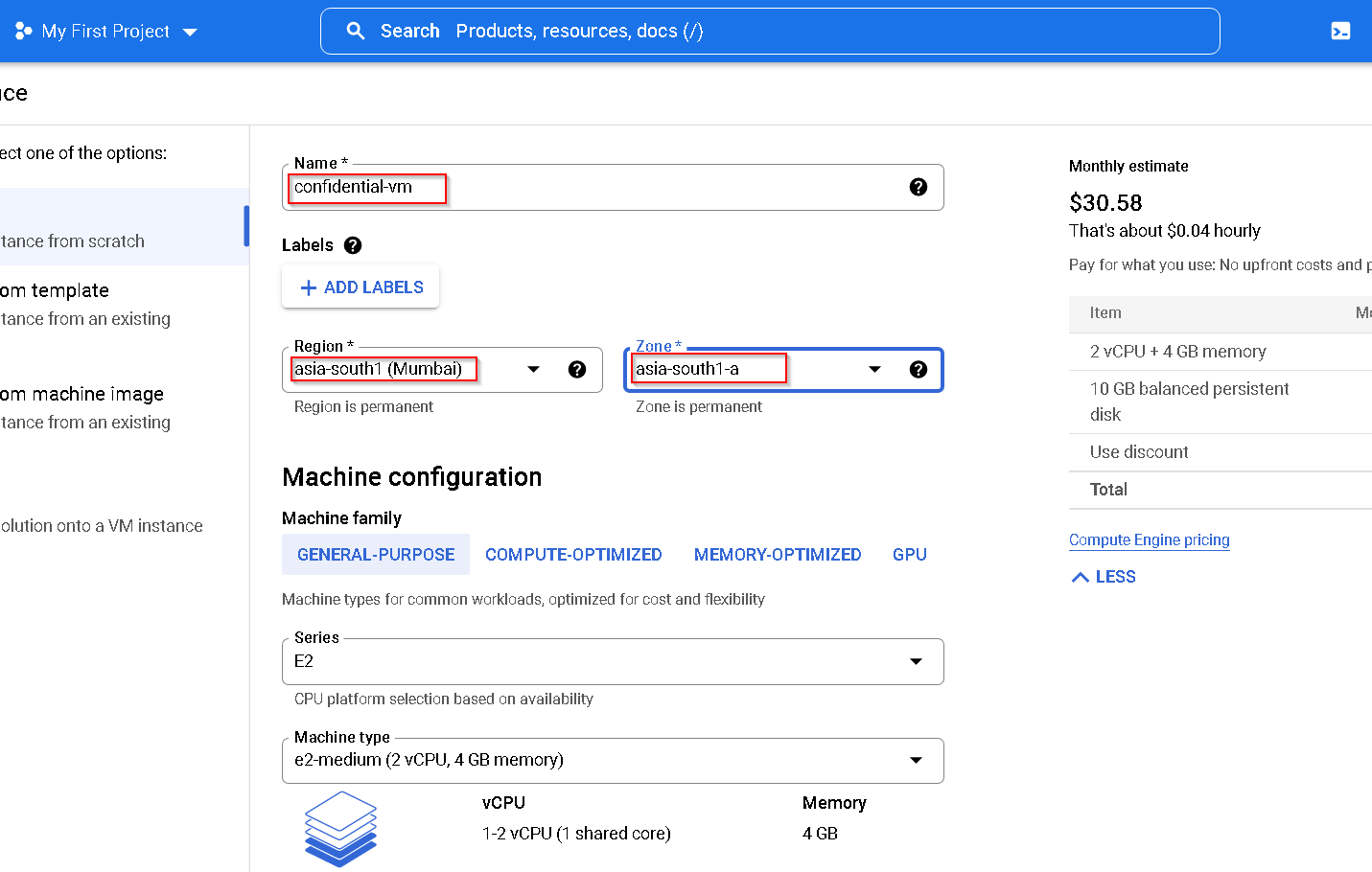Open the My First Project selector

tap(106, 31)
